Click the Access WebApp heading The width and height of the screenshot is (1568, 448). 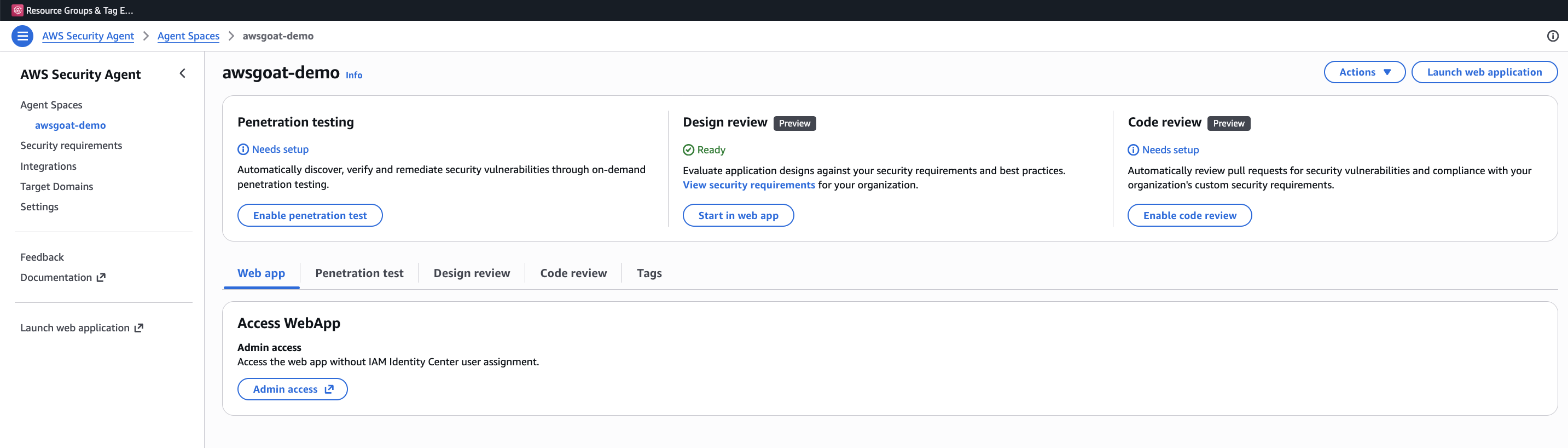click(288, 323)
